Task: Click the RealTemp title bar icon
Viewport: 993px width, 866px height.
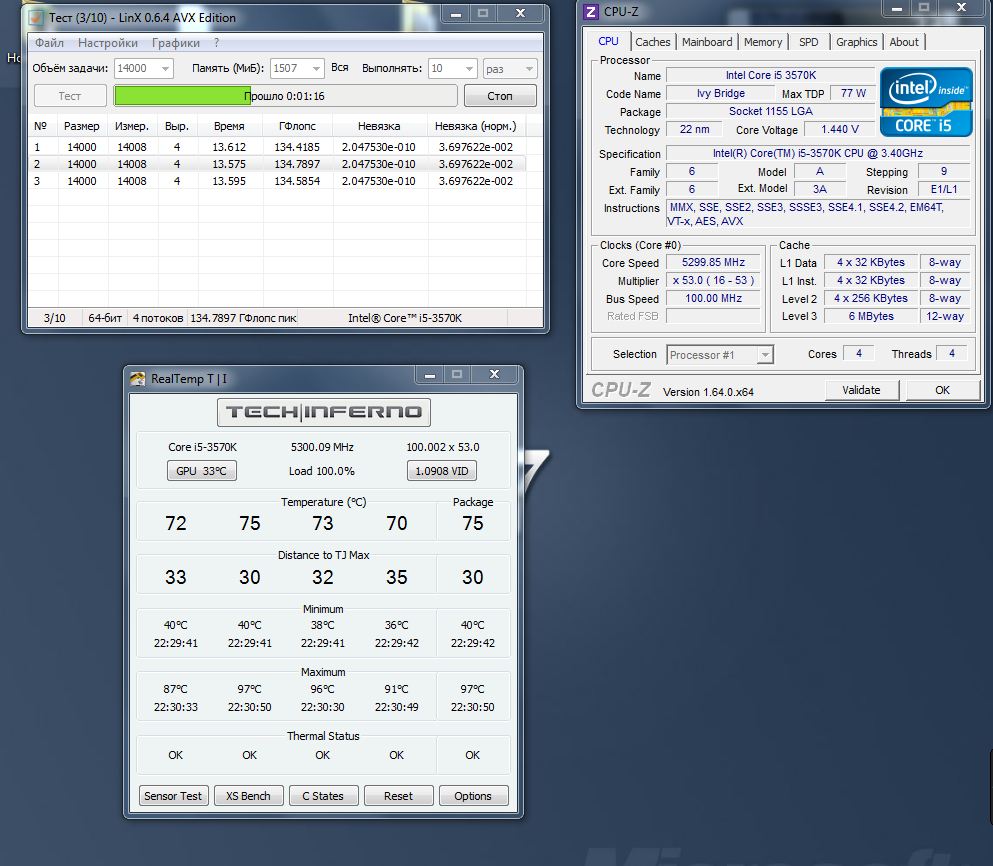Action: [x=137, y=379]
